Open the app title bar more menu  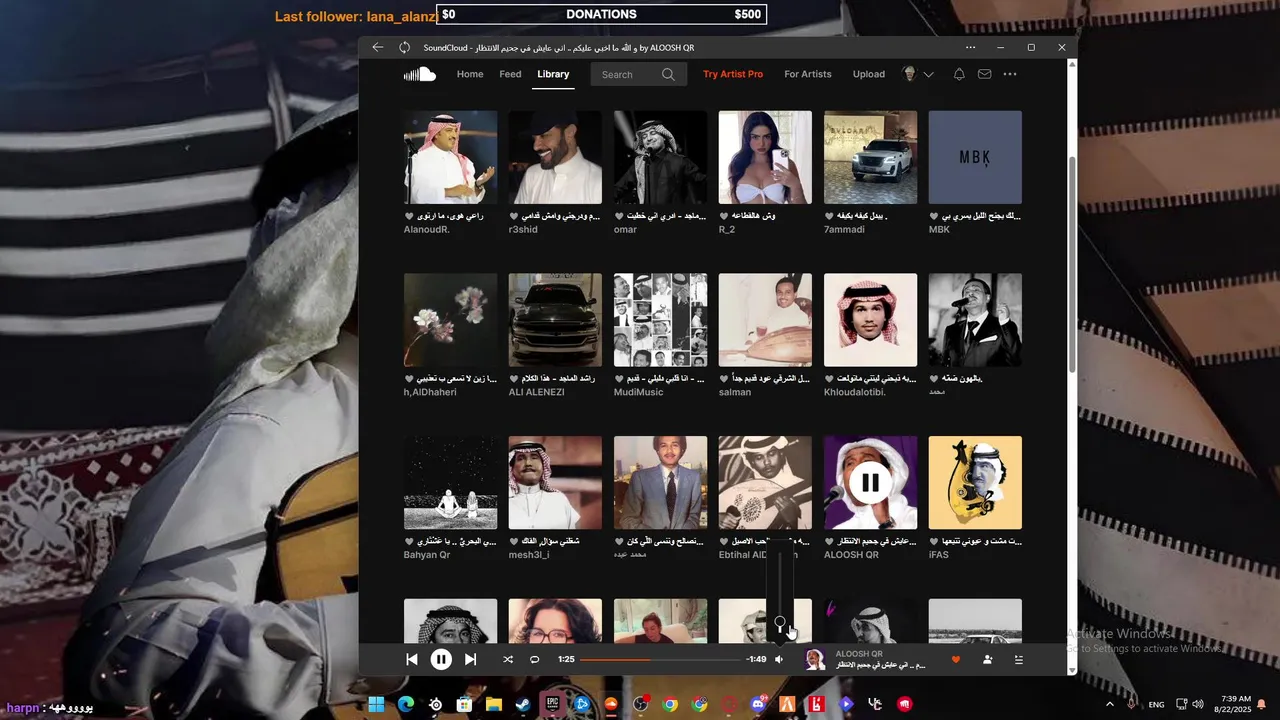[x=970, y=47]
